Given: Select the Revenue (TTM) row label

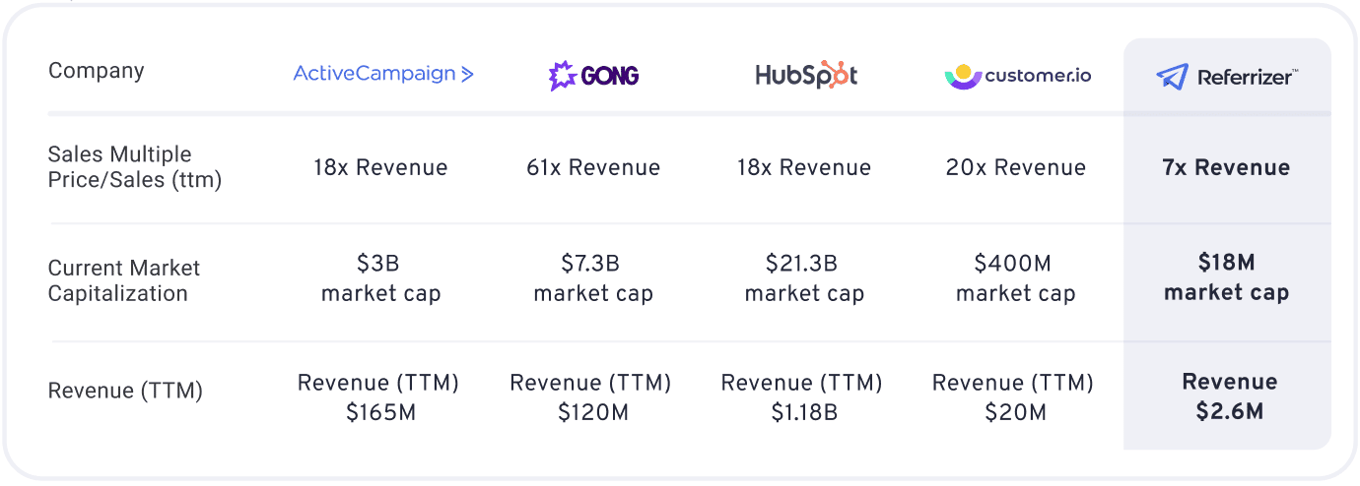Looking at the screenshot, I should coord(125,390).
